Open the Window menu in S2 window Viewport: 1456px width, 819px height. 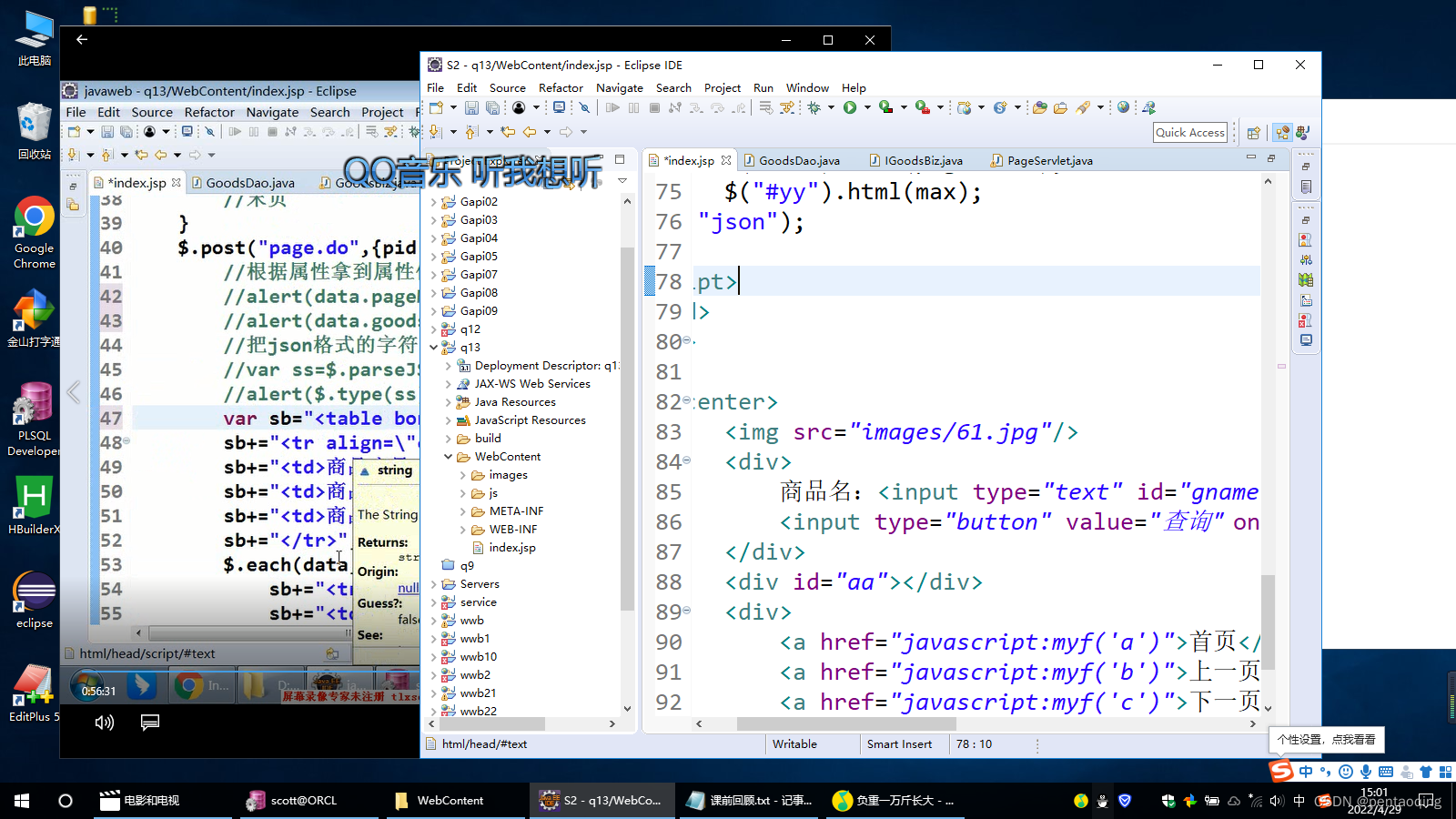pyautogui.click(x=807, y=88)
